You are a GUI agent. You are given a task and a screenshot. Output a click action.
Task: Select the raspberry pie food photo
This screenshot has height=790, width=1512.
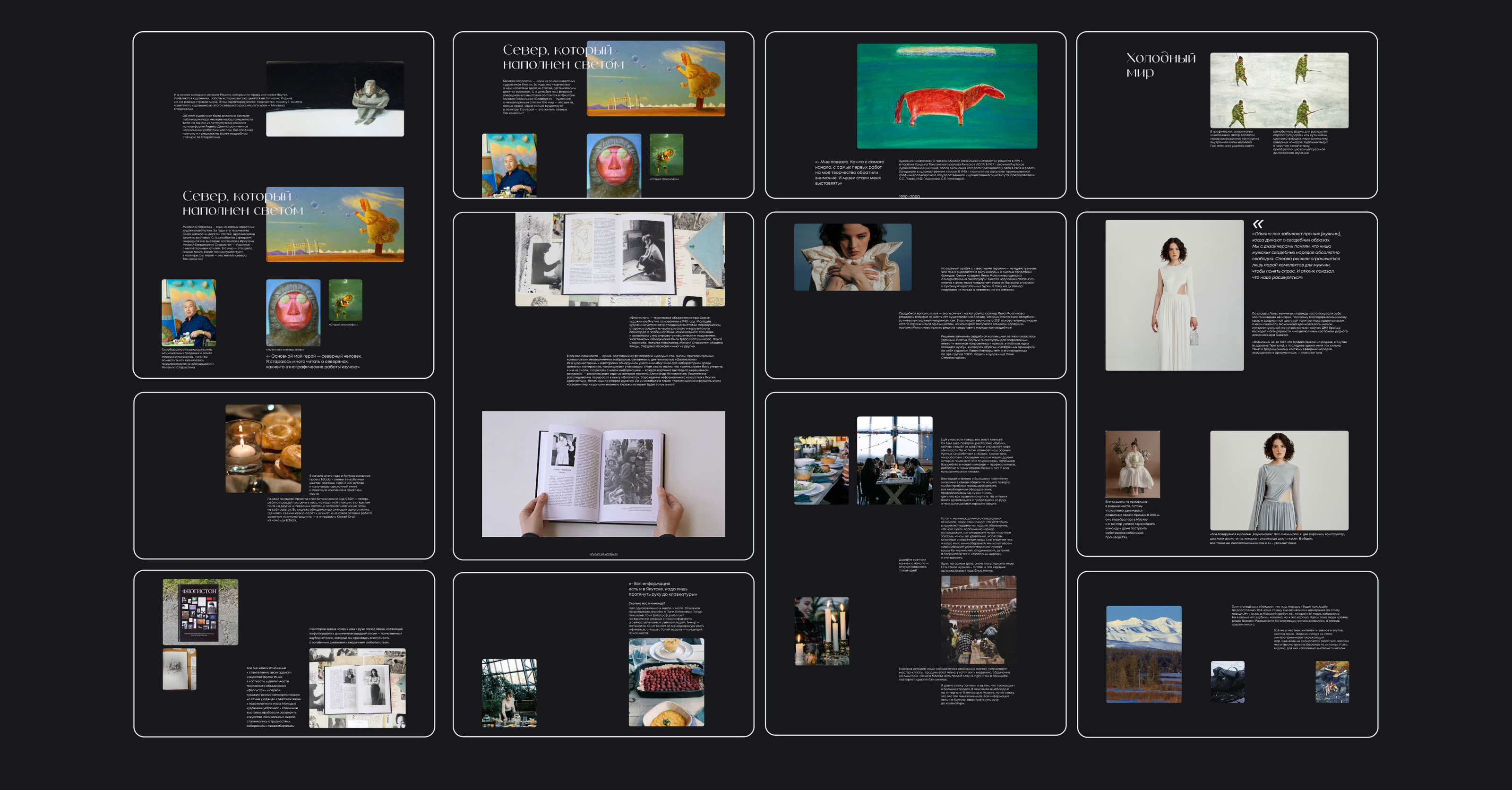pos(666,682)
